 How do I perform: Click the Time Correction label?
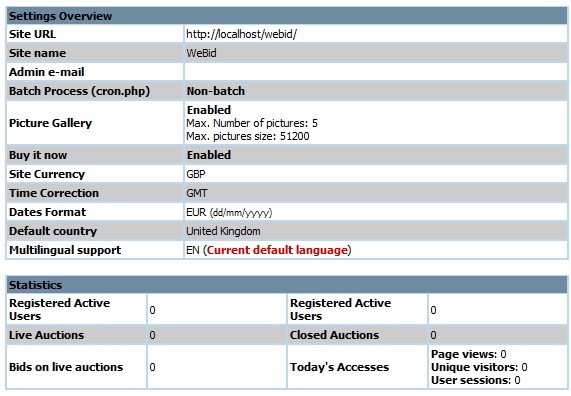click(x=54, y=193)
